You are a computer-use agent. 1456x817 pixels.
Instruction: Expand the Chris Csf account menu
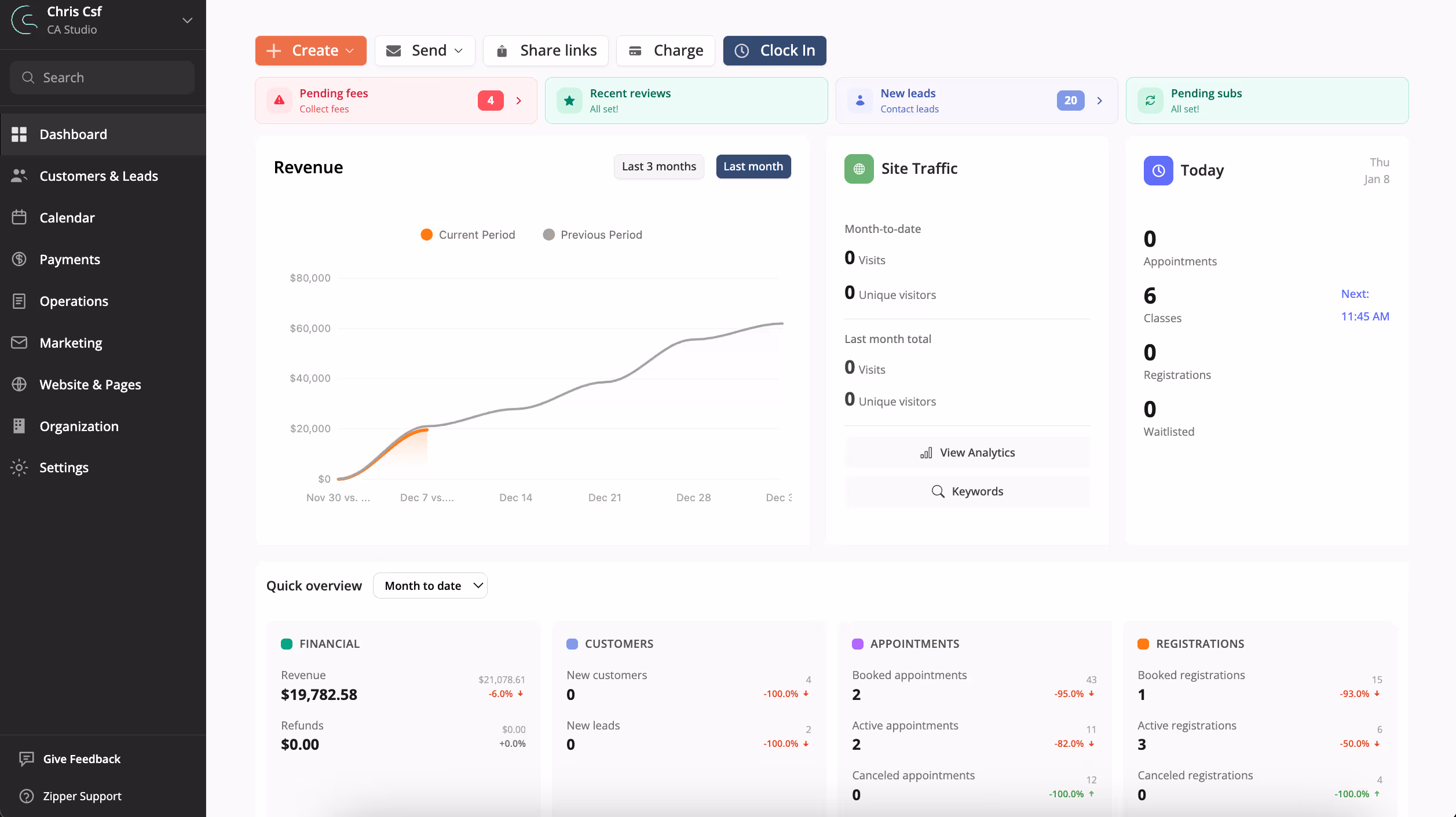[186, 20]
